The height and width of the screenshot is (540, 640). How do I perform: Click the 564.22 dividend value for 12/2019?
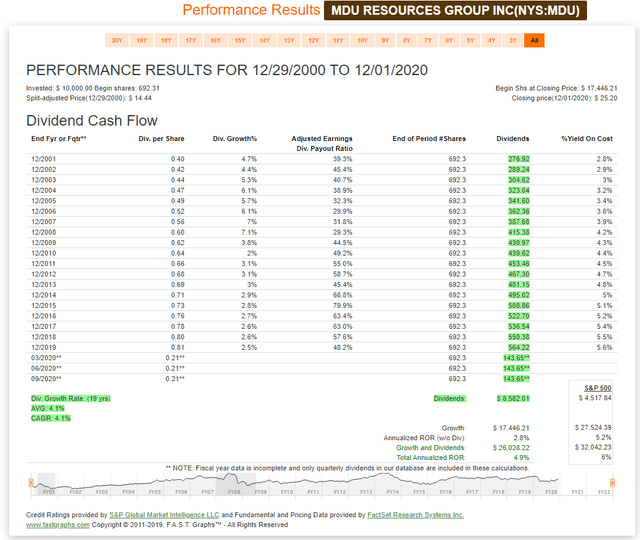click(x=519, y=347)
